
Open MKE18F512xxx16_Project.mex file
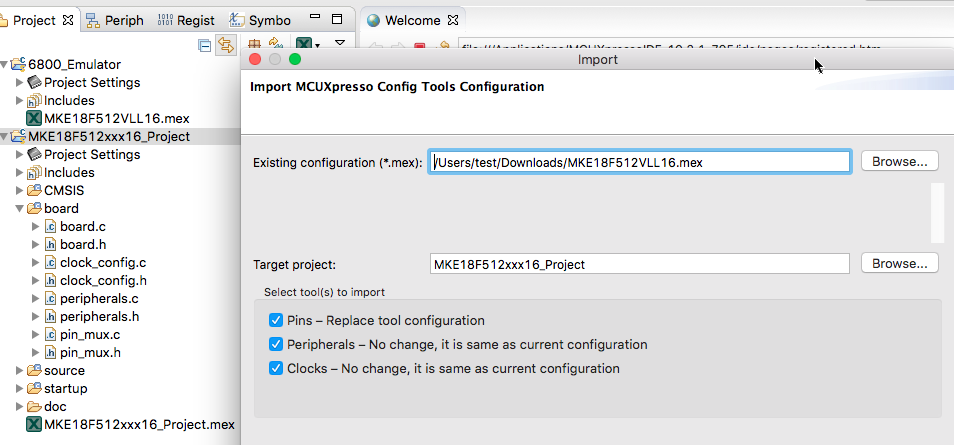pos(139,424)
